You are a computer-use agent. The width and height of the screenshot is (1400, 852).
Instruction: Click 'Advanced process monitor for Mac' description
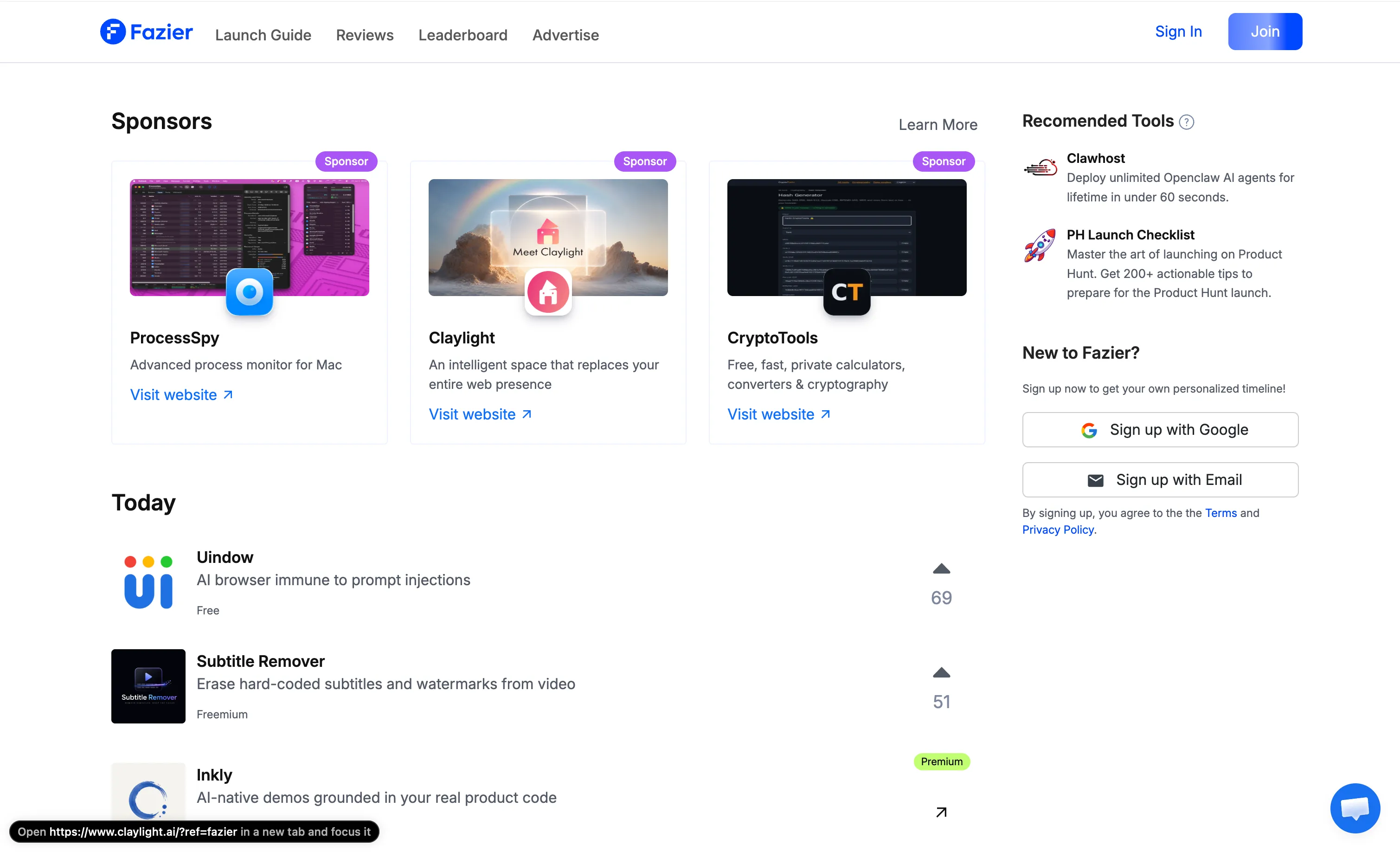[236, 364]
